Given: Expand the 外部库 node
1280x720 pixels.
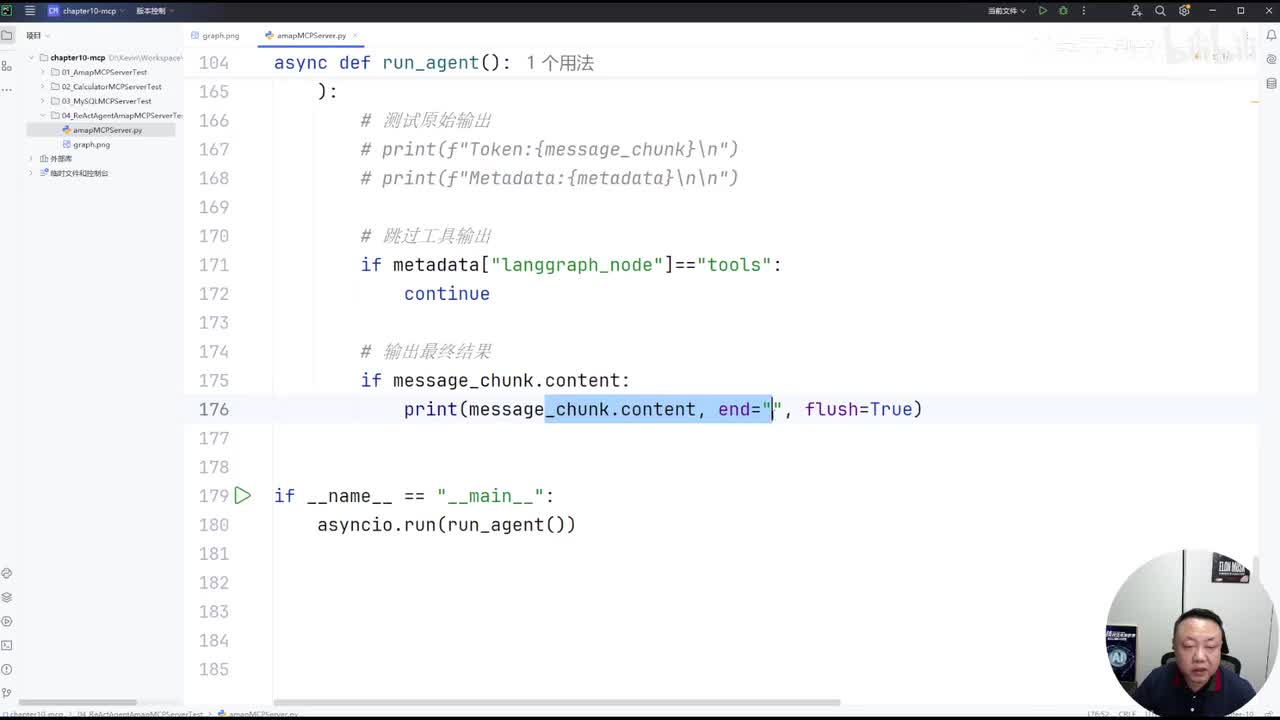Looking at the screenshot, I should [x=31, y=159].
